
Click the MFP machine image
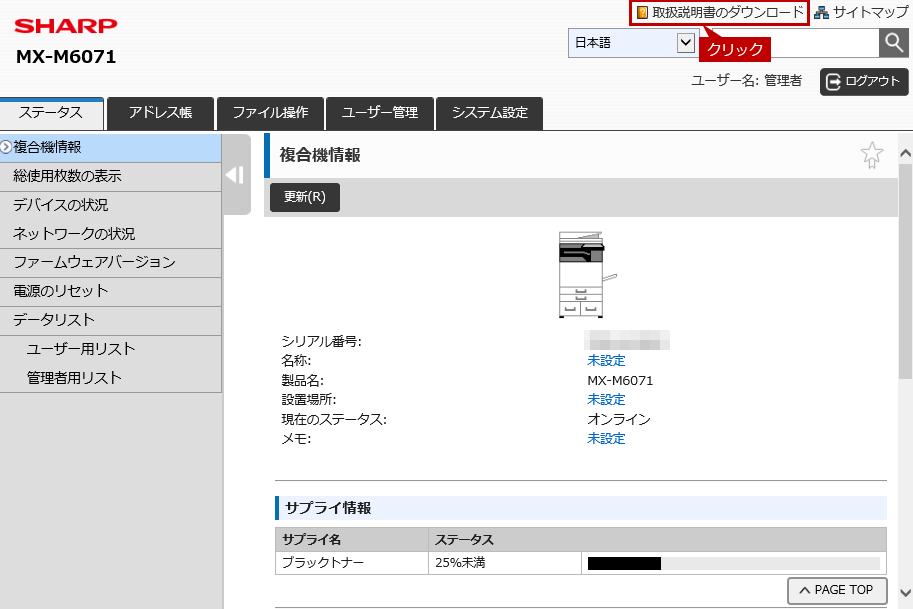tap(586, 274)
